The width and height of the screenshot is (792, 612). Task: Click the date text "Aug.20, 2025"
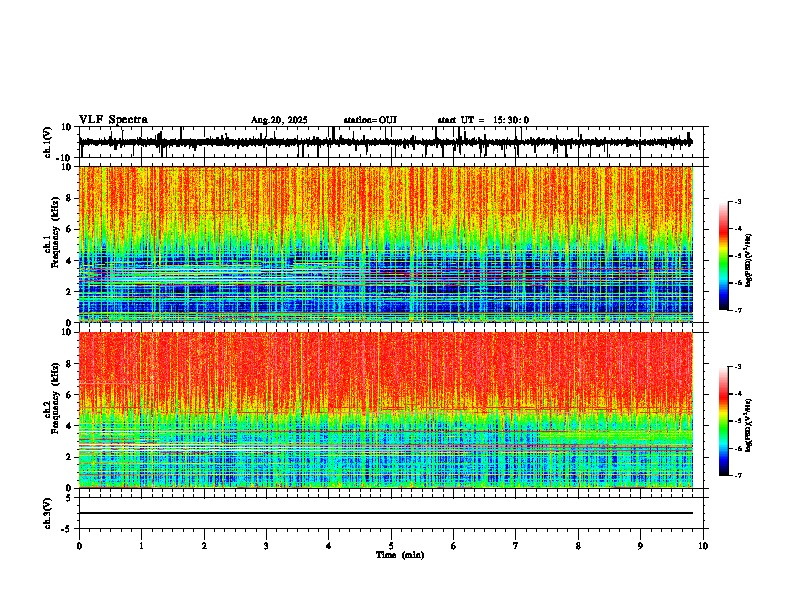click(x=279, y=120)
